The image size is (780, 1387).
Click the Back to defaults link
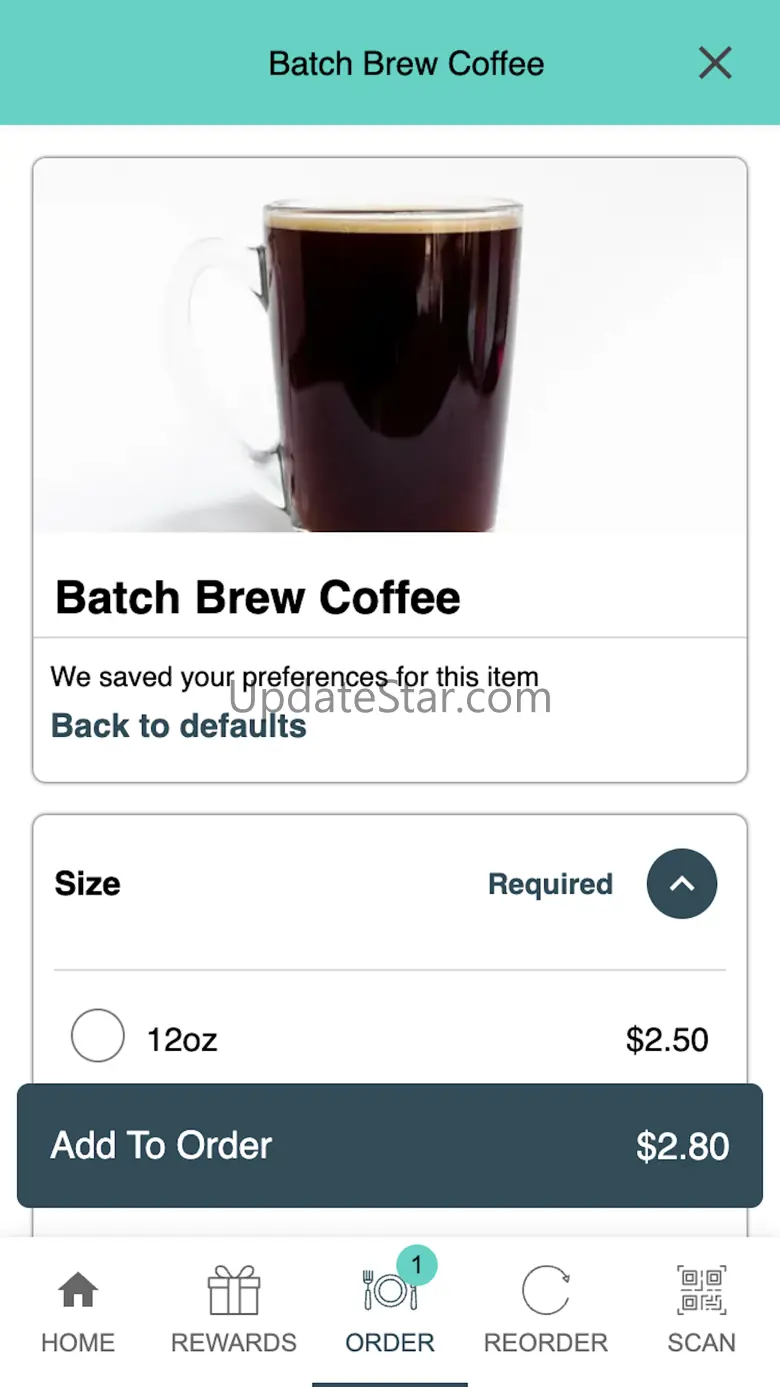click(179, 725)
